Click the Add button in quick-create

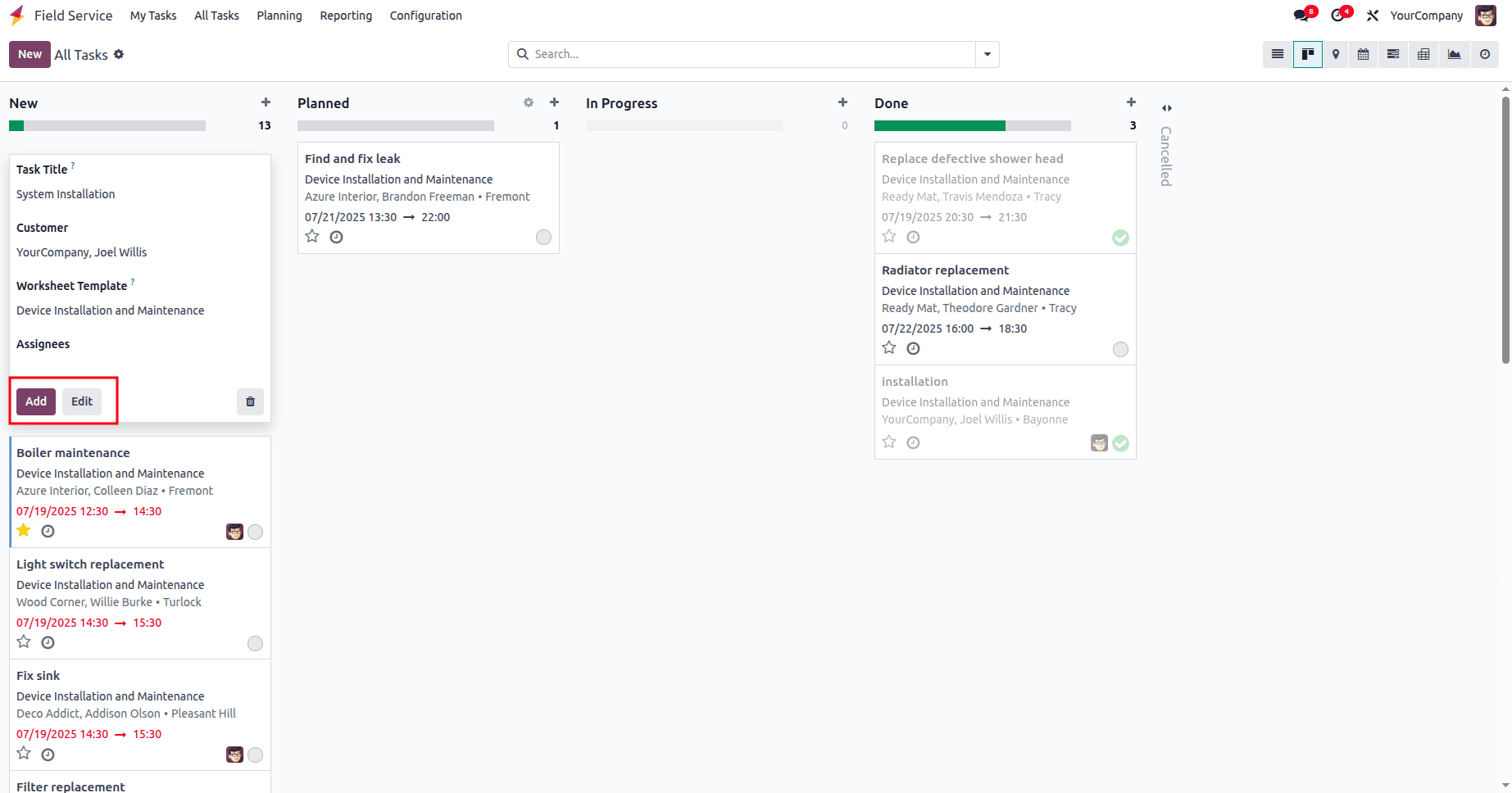point(36,401)
